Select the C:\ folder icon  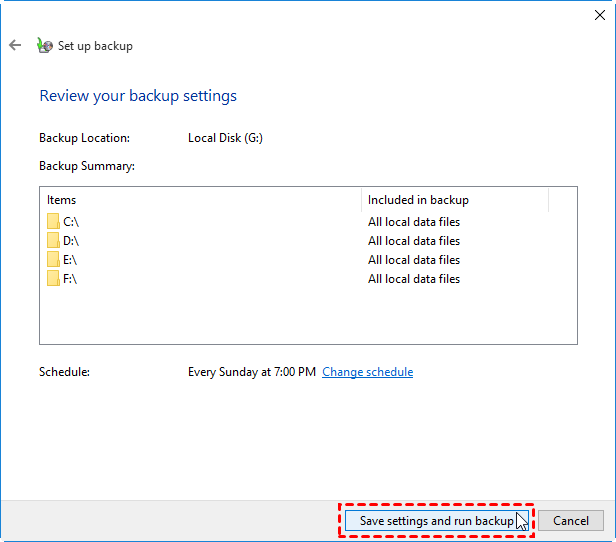click(x=53, y=222)
